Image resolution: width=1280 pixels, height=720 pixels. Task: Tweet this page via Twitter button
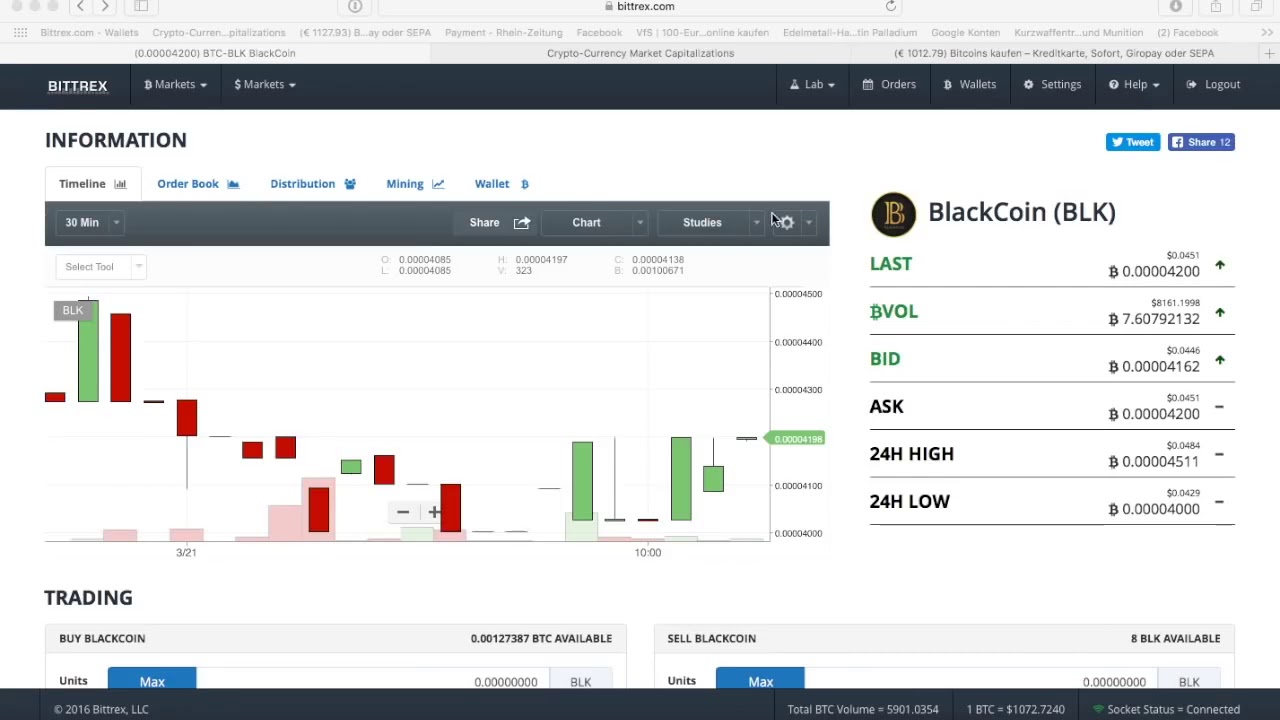tap(1133, 142)
